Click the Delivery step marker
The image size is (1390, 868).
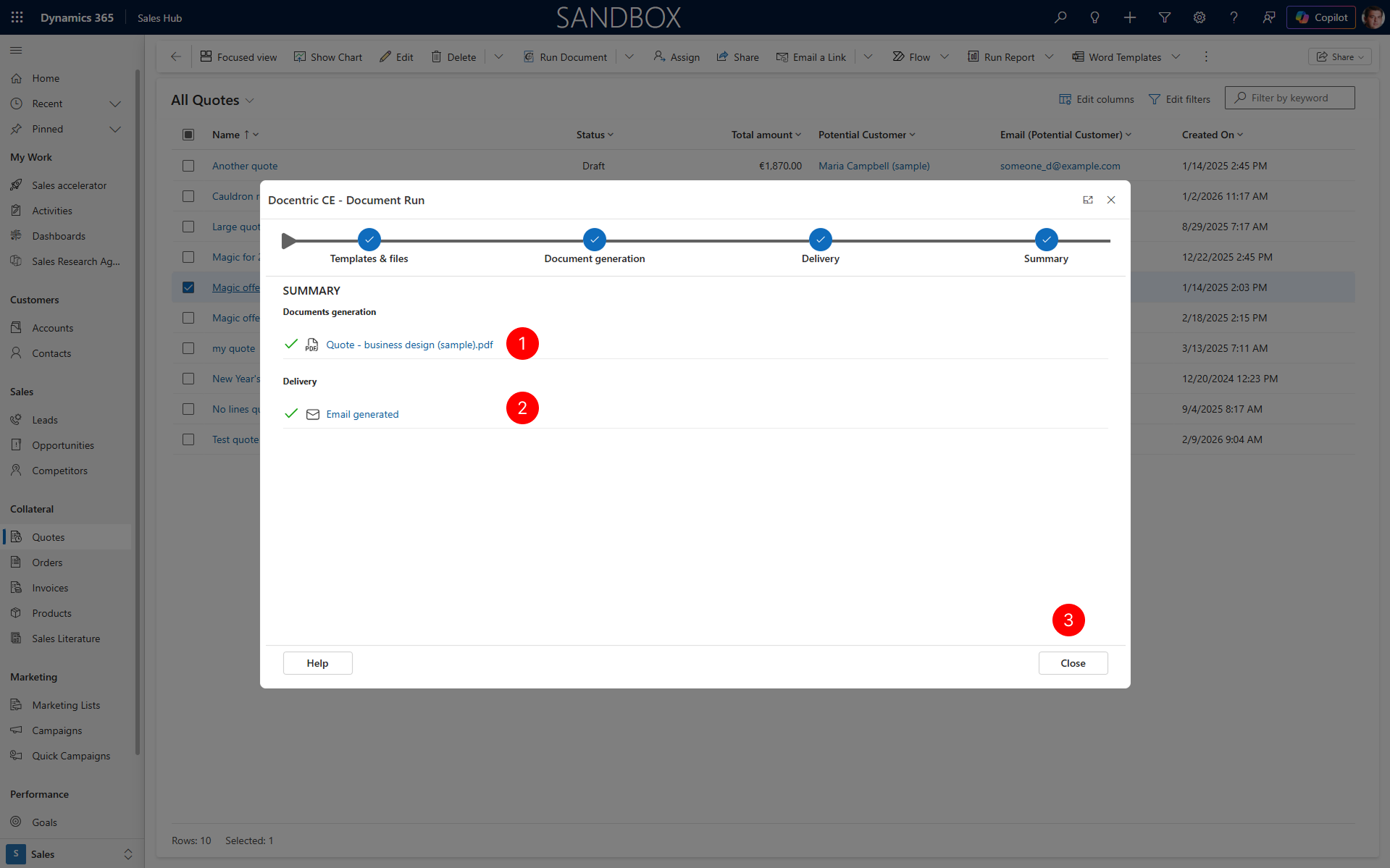[820, 240]
